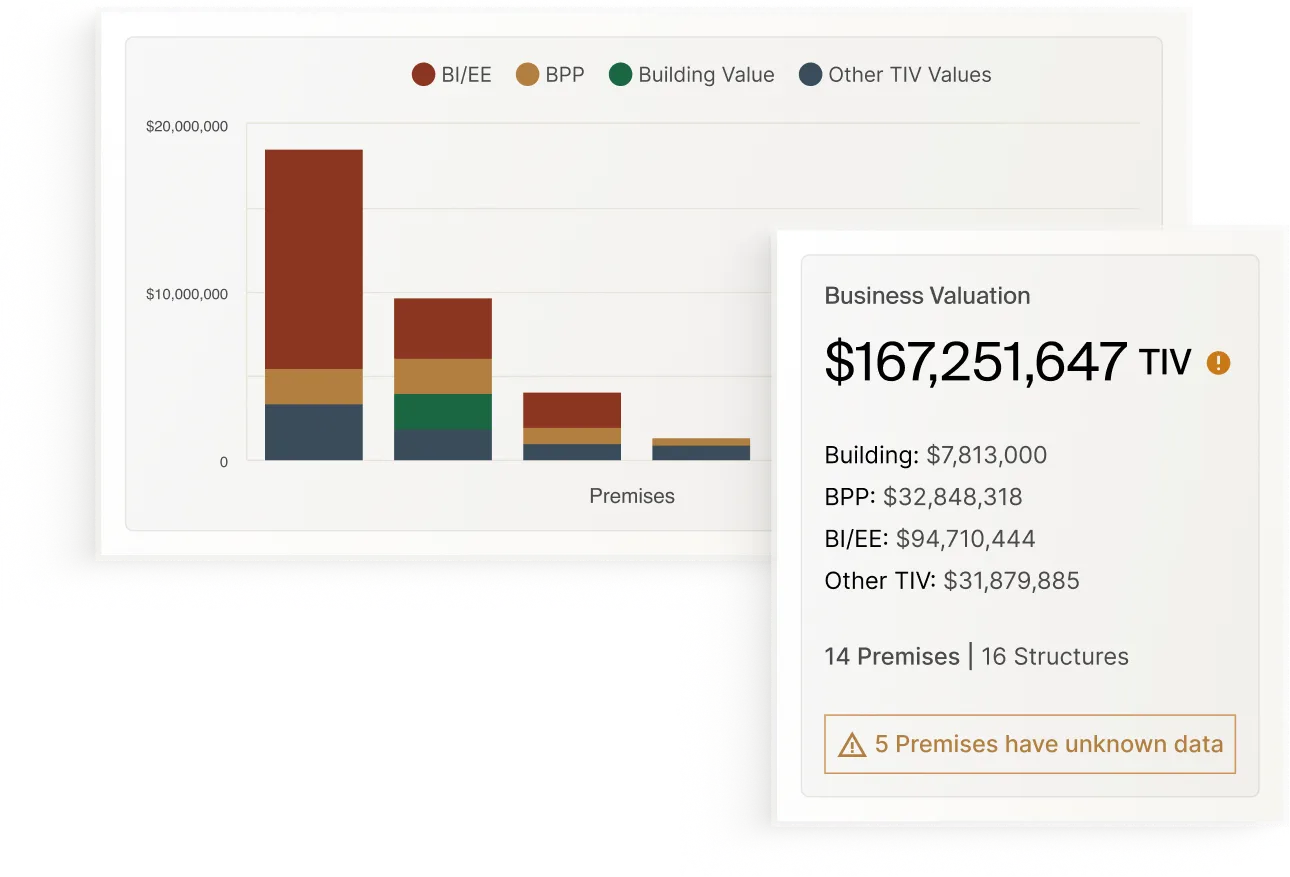The image size is (1290, 877).
Task: Select BI/EE segment of the second bar
Action: coord(443,328)
